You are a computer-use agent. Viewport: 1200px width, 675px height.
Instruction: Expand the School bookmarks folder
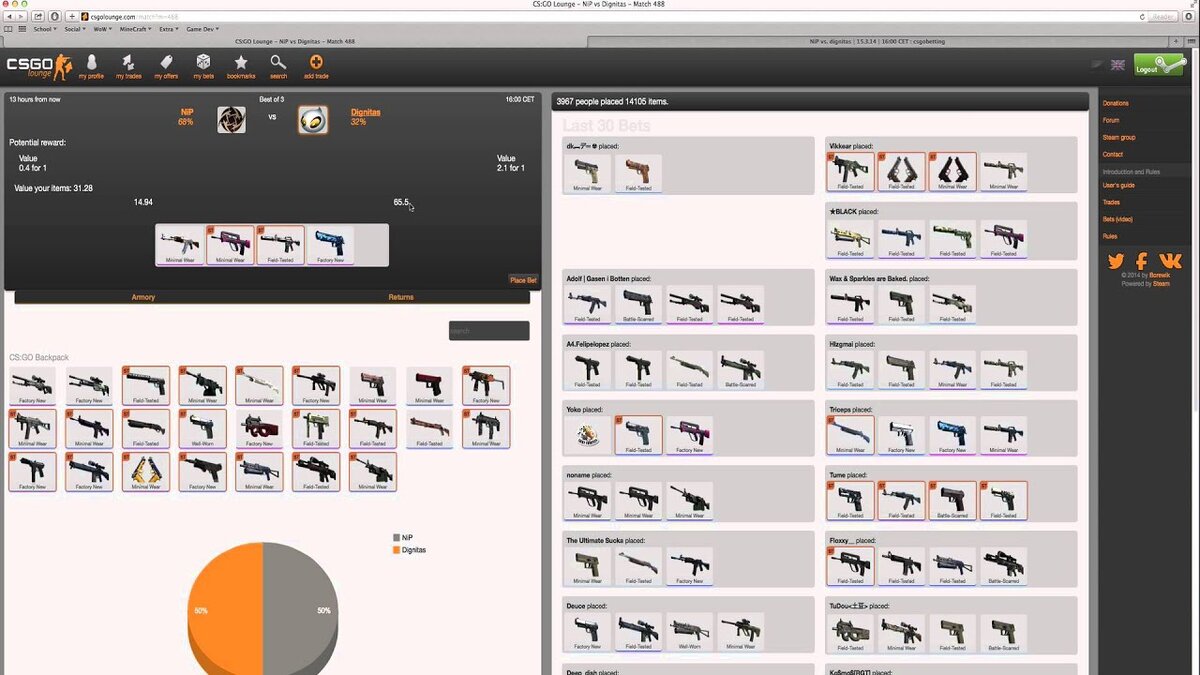(45, 29)
